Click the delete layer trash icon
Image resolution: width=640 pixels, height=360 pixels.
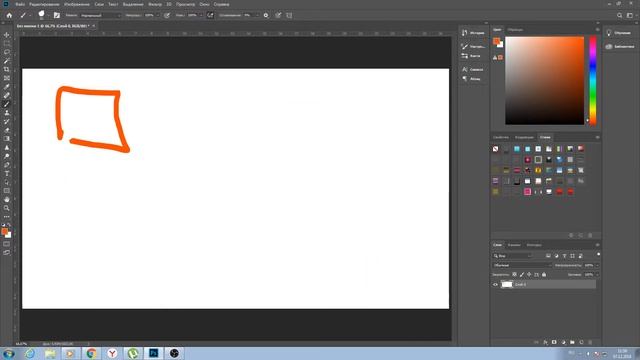pos(590,342)
